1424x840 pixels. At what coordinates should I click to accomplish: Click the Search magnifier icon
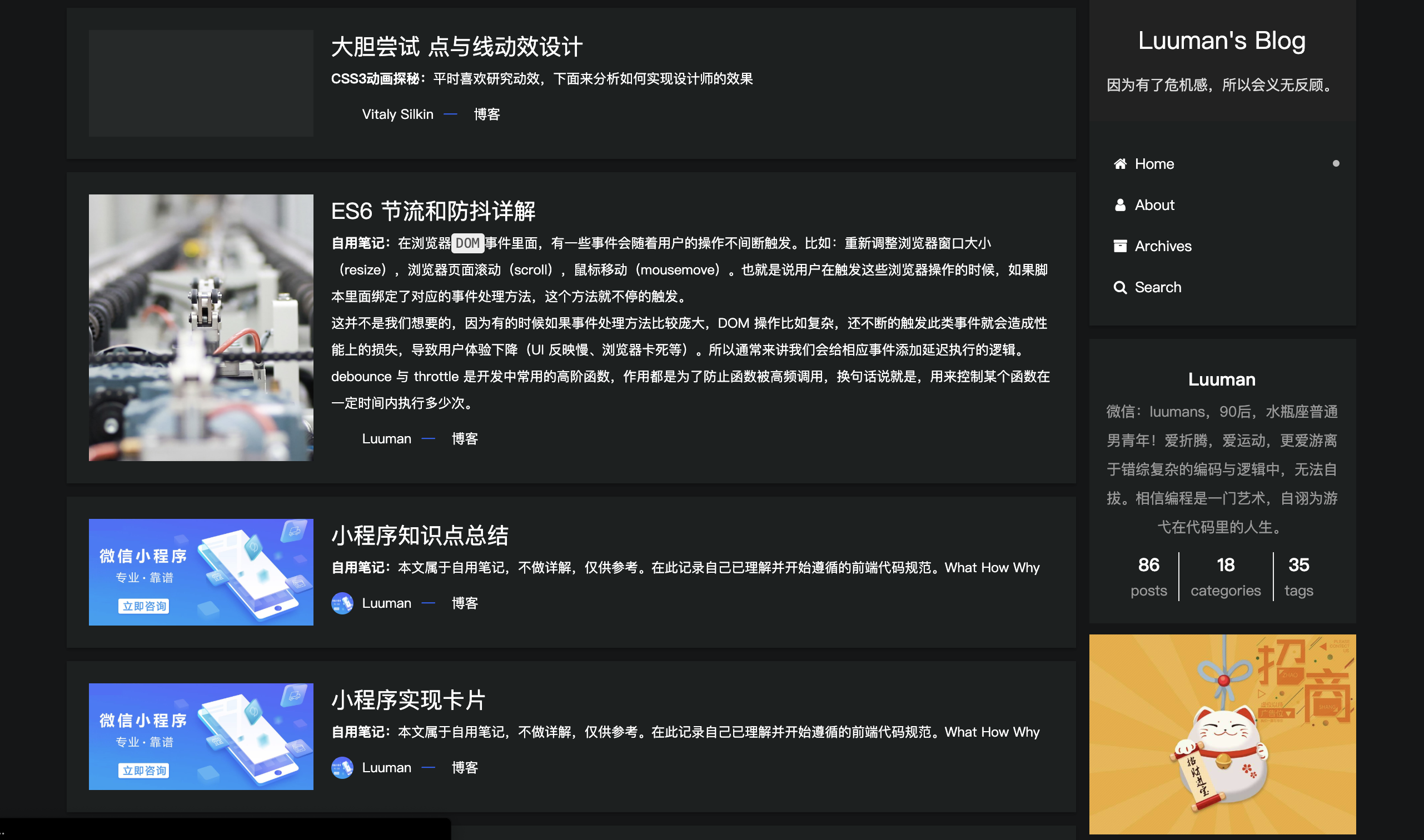point(1119,288)
